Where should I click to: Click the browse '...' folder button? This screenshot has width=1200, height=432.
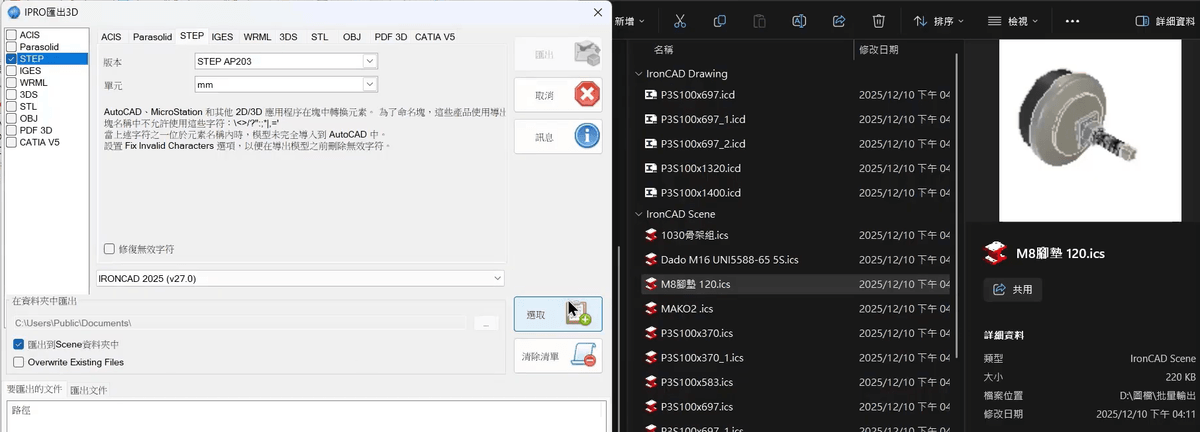(x=486, y=323)
